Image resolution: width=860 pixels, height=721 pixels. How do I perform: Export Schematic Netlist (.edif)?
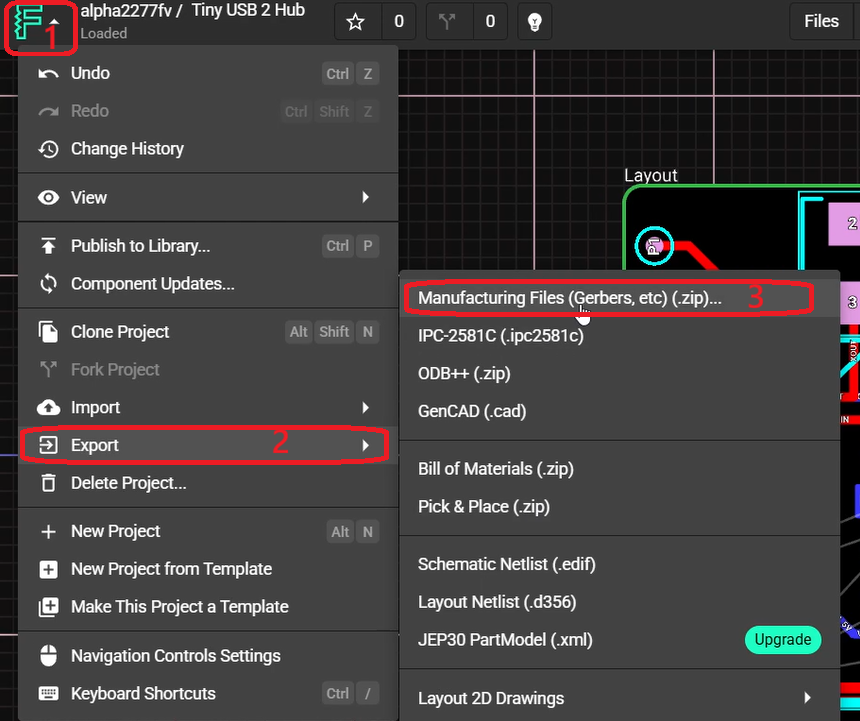point(620,564)
